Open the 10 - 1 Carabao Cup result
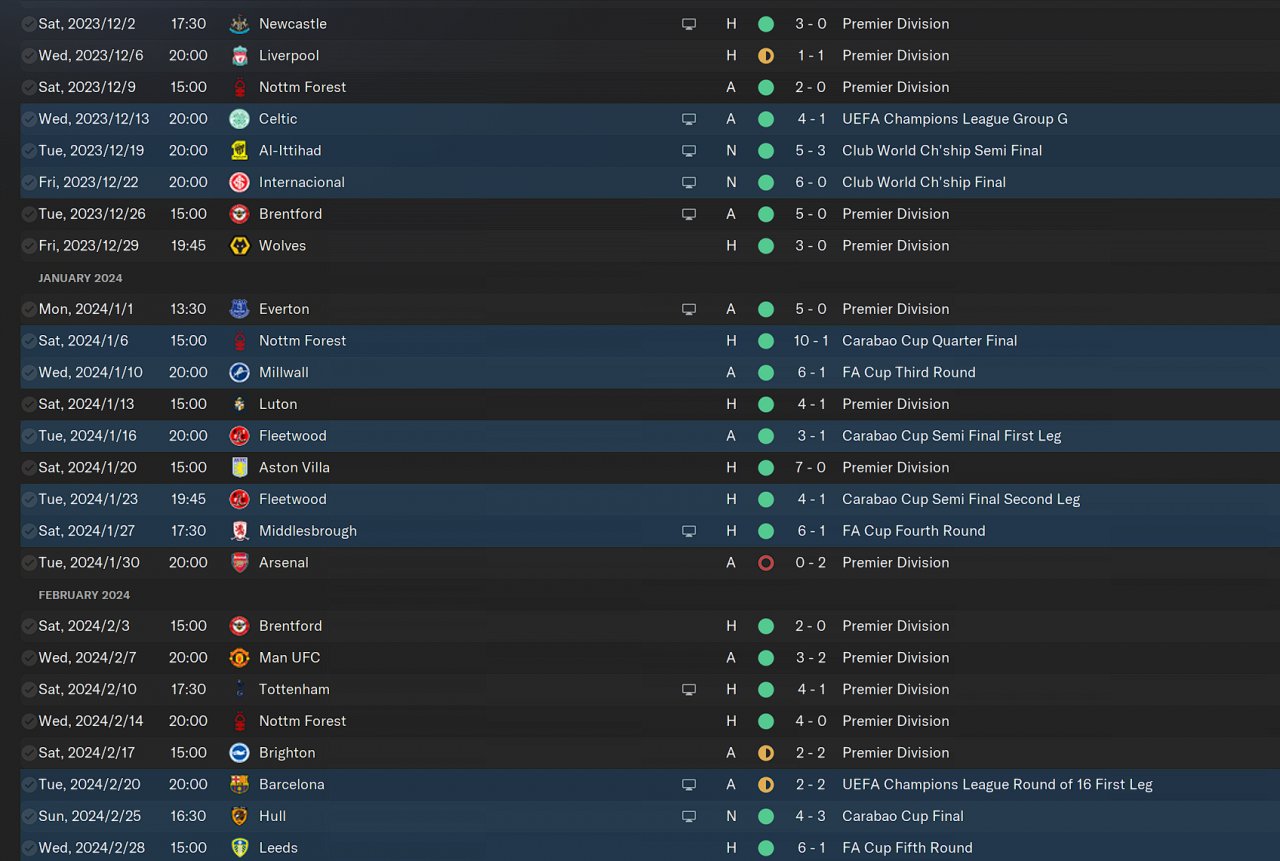Viewport: 1280px width, 861px height. 811,341
